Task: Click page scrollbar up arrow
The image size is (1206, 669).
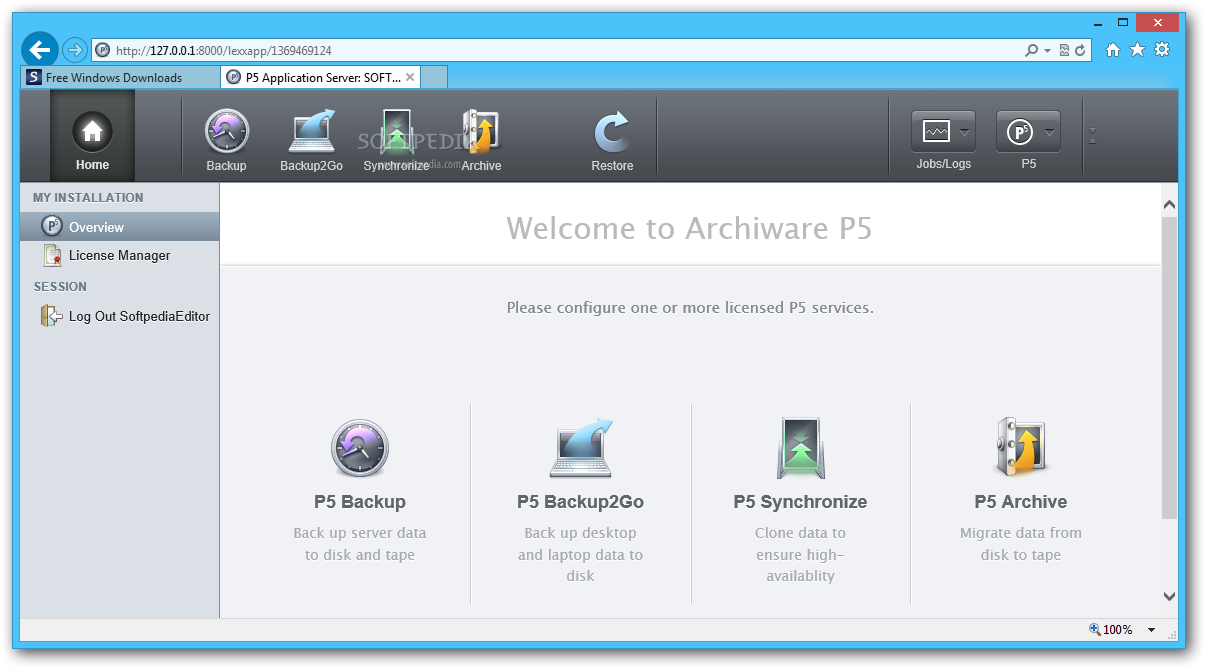Action: pos(1169,204)
